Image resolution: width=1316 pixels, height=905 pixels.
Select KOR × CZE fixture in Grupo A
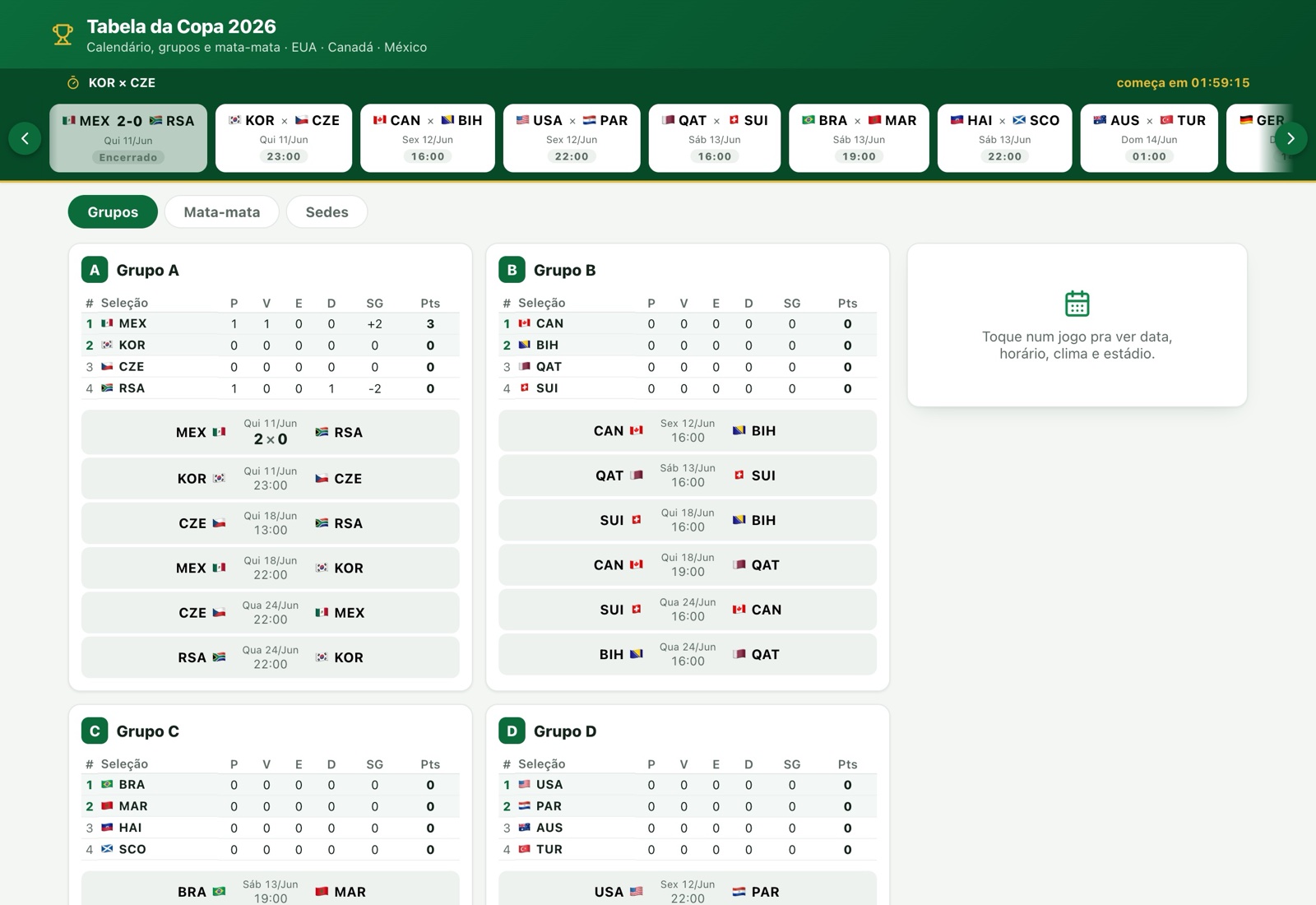click(x=270, y=478)
